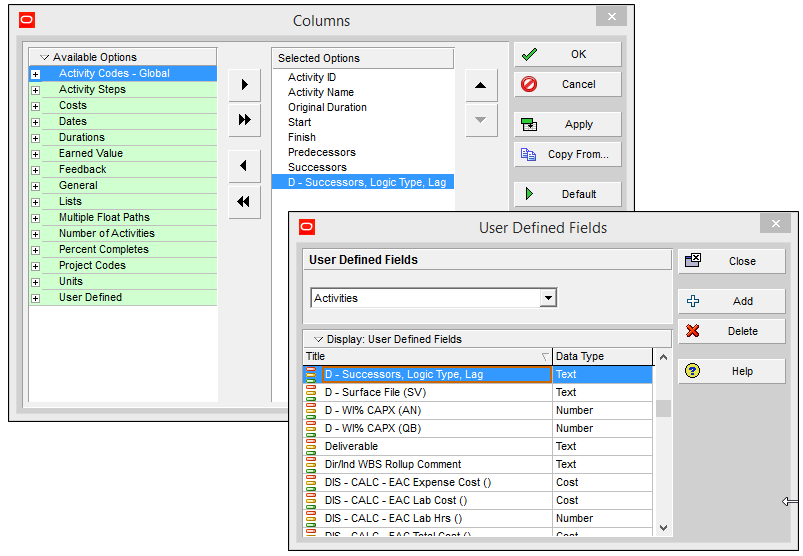Move selected column up with up arrow
This screenshot has height=556, width=803.
point(481,85)
